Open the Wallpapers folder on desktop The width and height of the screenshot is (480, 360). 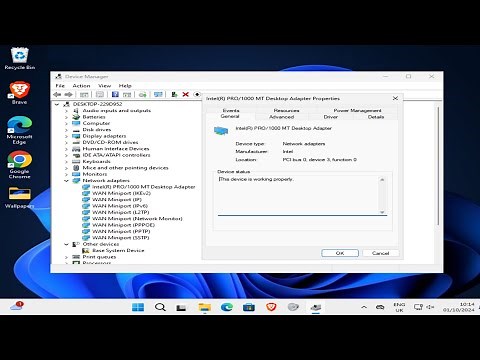[x=20, y=198]
